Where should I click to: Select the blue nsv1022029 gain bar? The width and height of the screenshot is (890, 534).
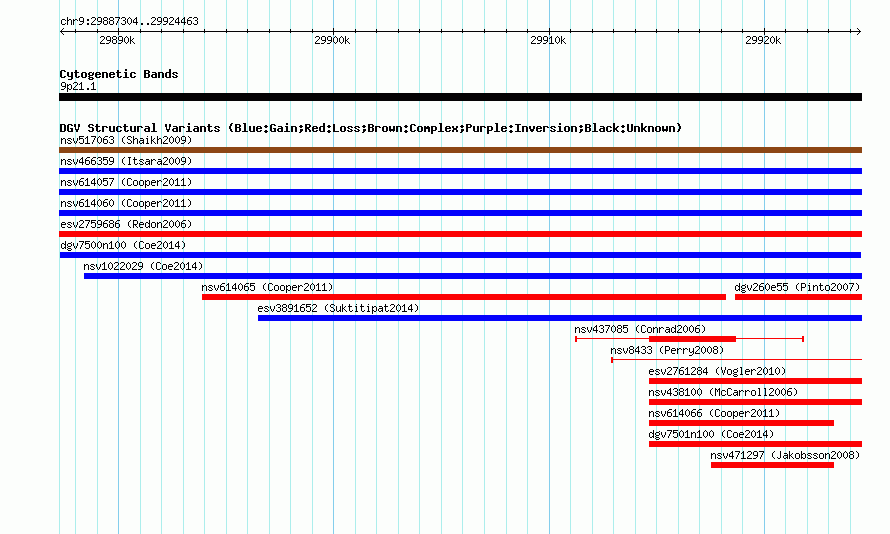click(473, 276)
